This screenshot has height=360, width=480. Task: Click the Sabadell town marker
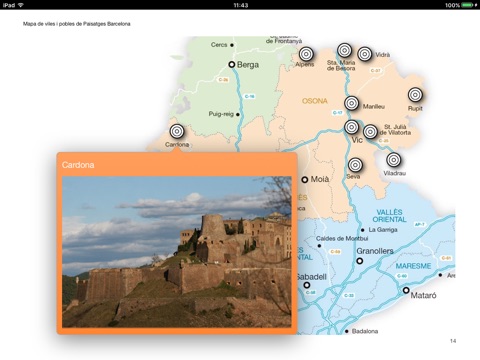[307, 285]
